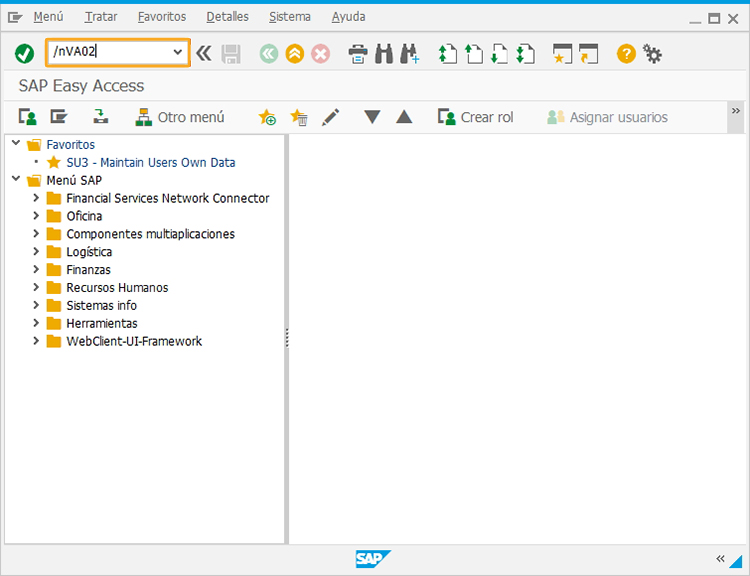750x576 pixels.
Task: Click the Add to Favorites star icon
Action: tap(267, 117)
